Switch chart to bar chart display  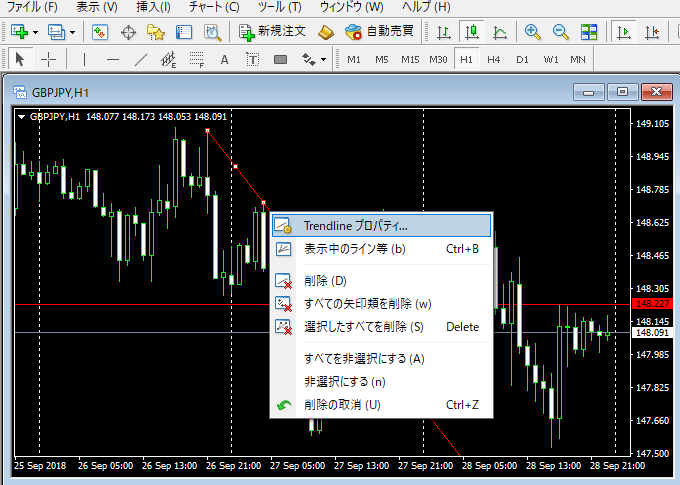click(x=442, y=33)
